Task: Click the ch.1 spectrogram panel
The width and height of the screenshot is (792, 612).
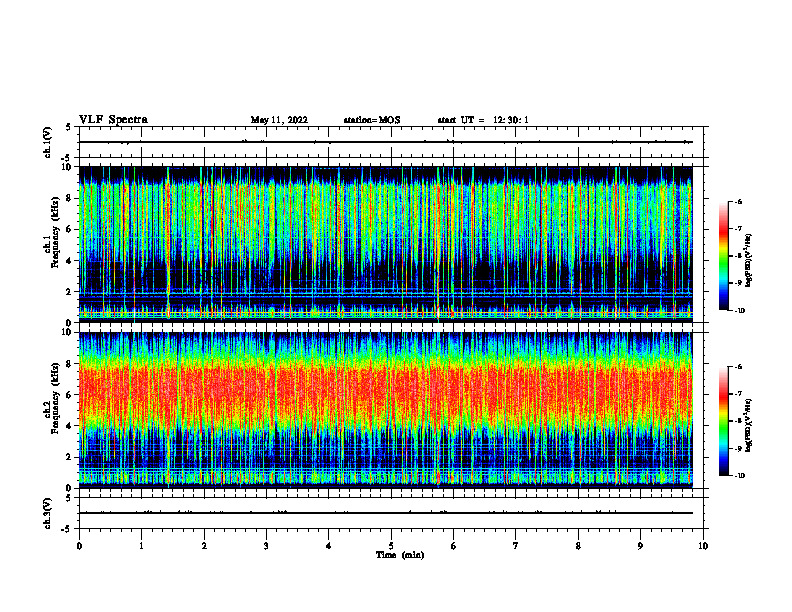Action: click(385, 244)
